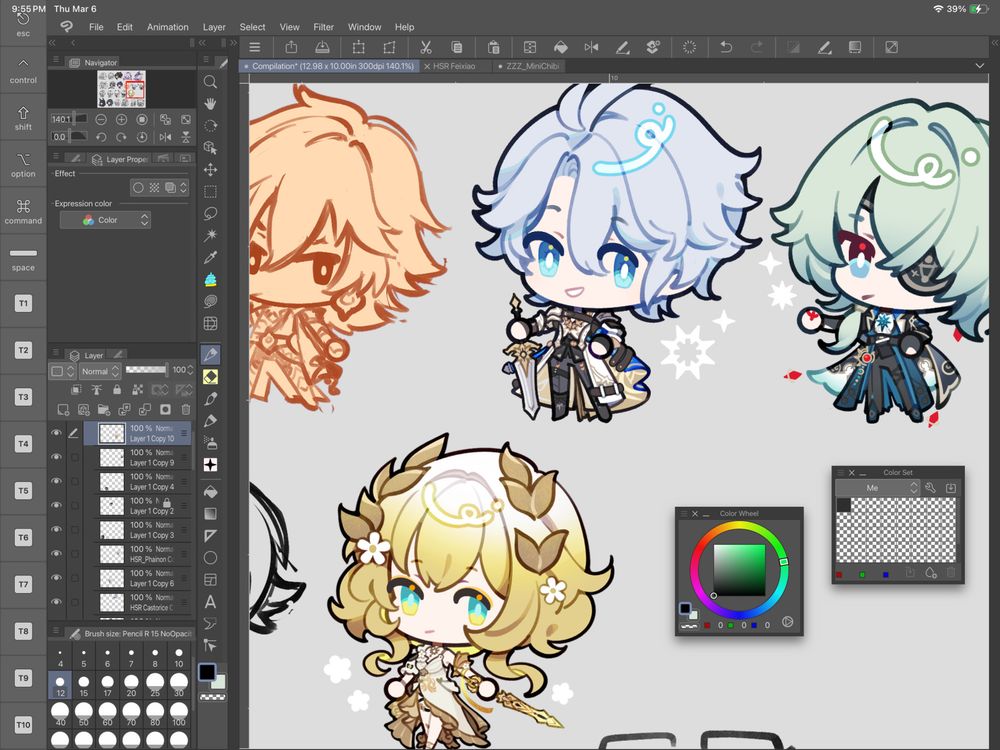
Task: Select the Gradient tool
Action: click(x=210, y=514)
